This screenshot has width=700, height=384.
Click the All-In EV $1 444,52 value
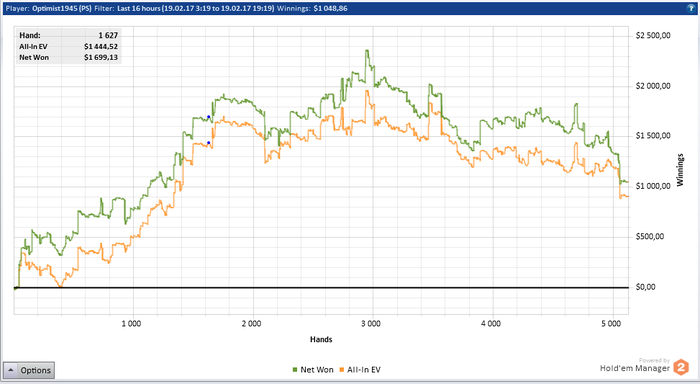(101, 46)
